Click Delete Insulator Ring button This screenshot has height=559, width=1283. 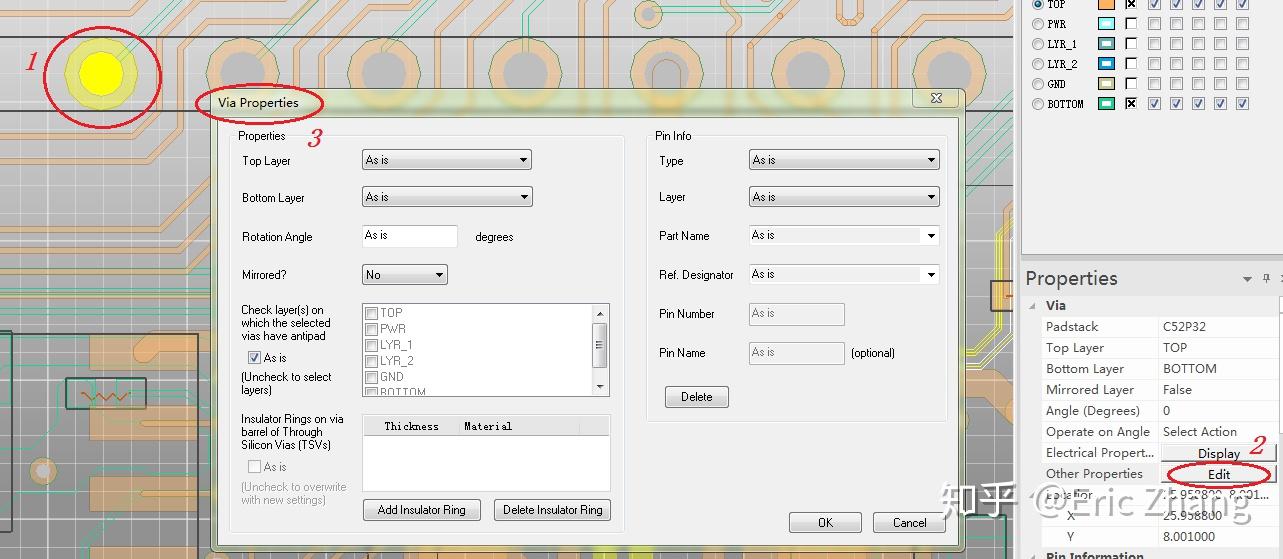pos(552,510)
